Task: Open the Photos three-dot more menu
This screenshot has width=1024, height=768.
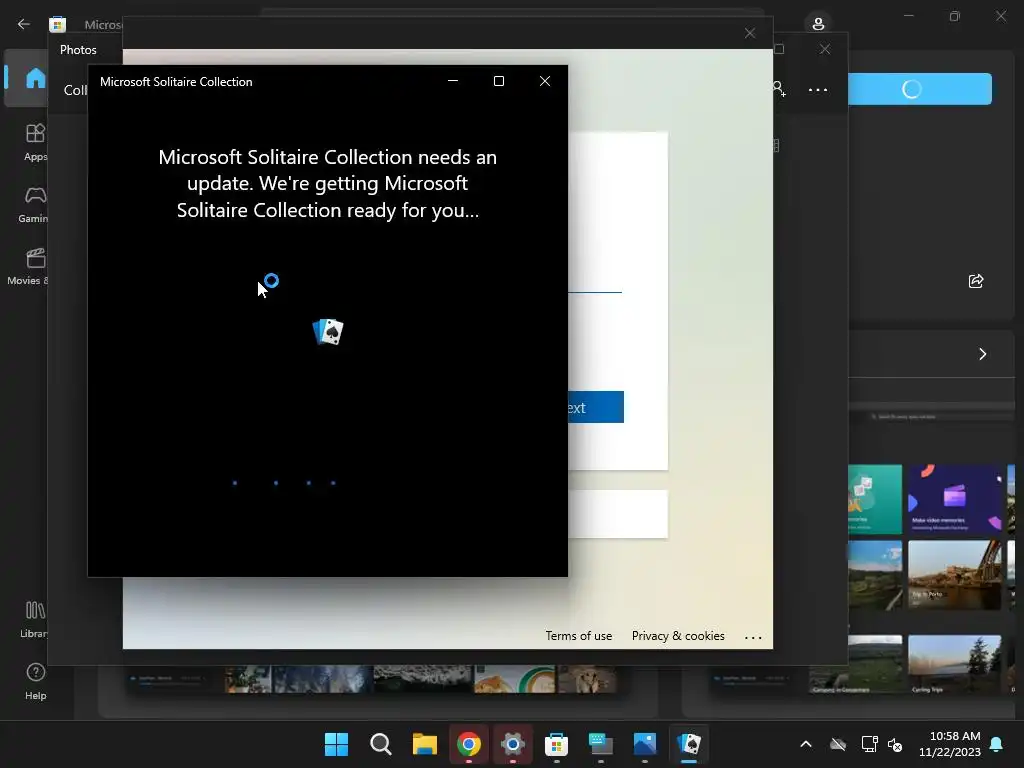Action: 818,90
